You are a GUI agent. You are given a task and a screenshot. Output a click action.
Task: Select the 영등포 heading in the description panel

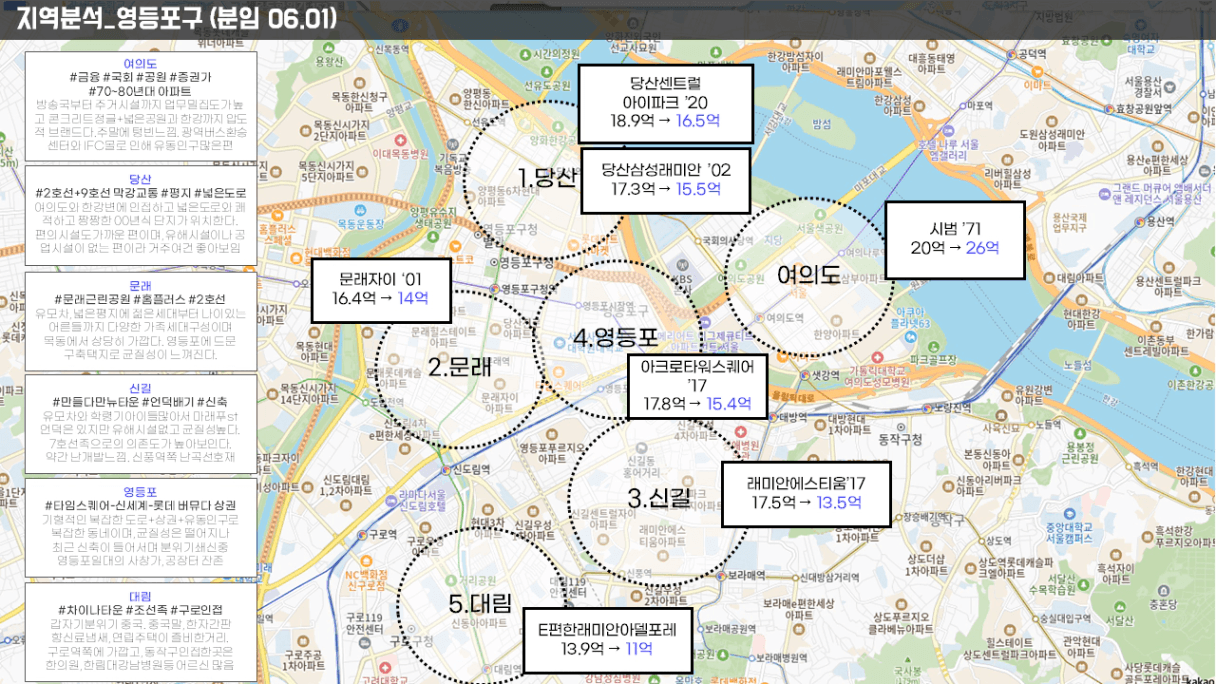click(x=139, y=492)
